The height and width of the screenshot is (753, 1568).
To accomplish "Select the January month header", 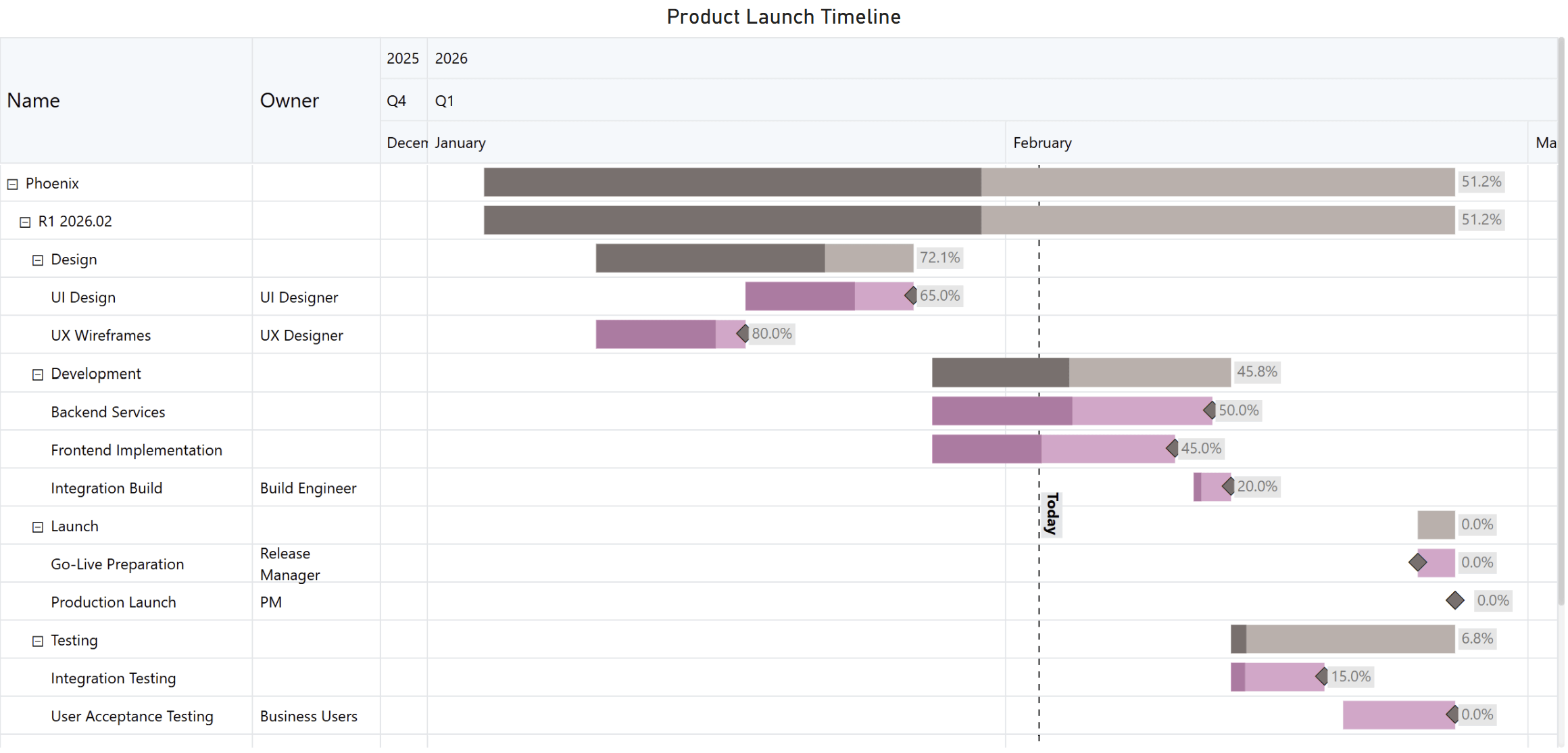I will click(460, 143).
